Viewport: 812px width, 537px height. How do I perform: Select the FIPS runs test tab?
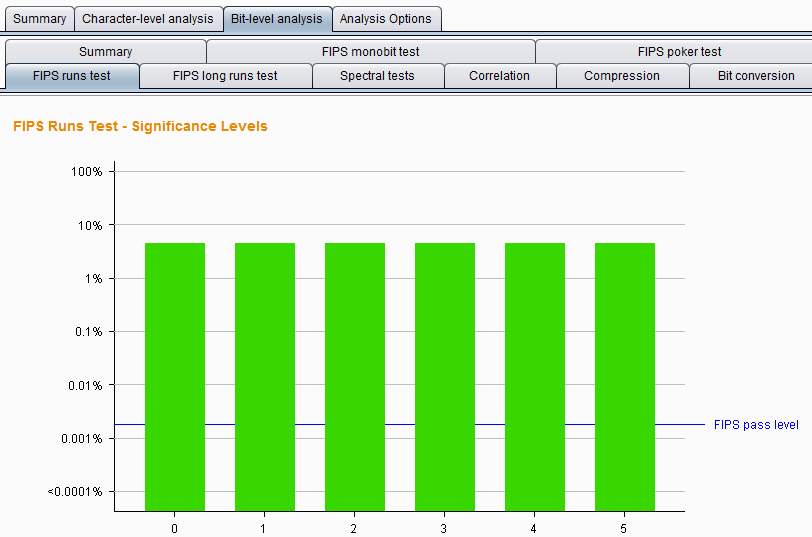(x=71, y=76)
